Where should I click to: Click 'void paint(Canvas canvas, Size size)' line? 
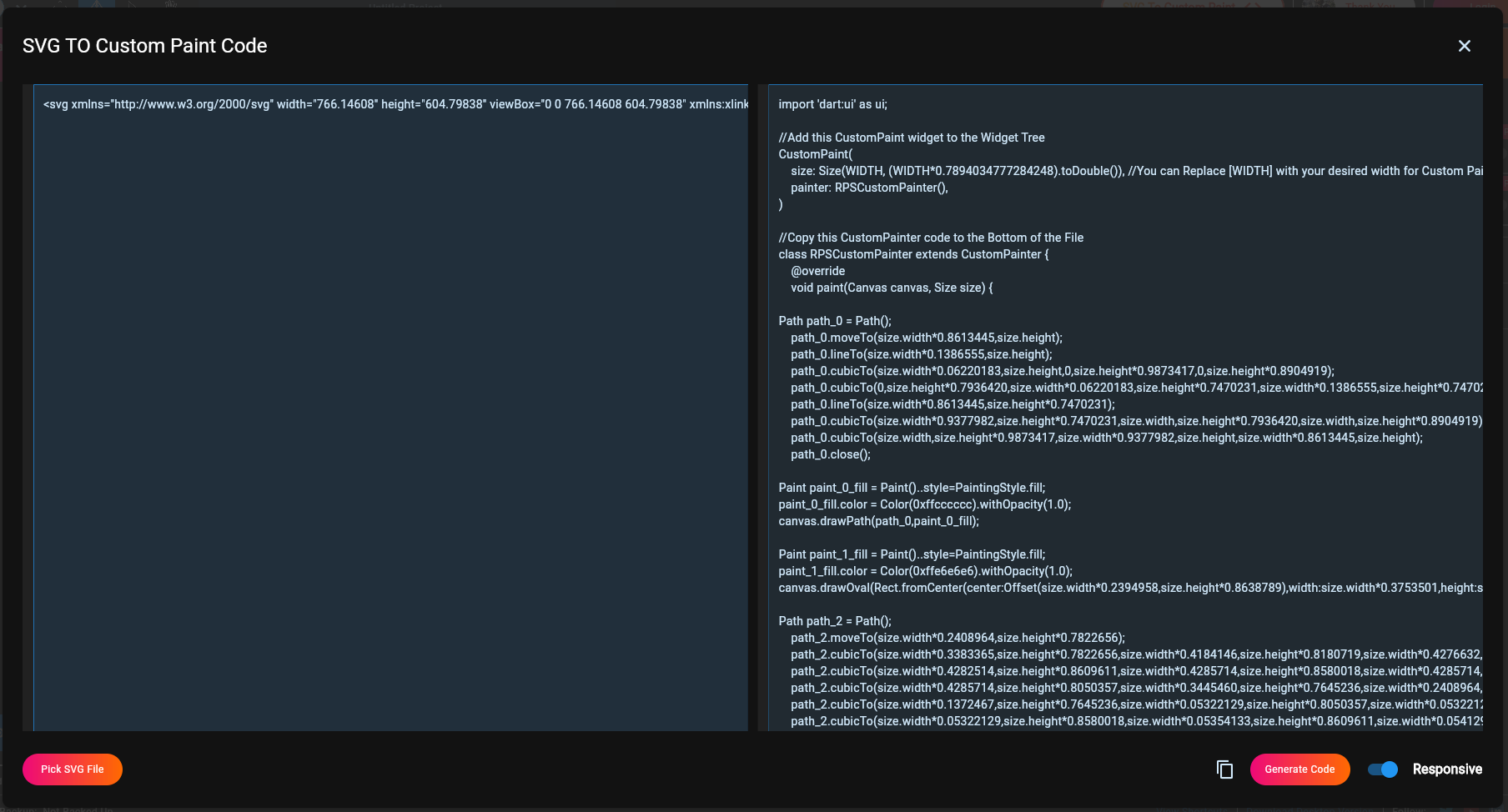(x=892, y=288)
